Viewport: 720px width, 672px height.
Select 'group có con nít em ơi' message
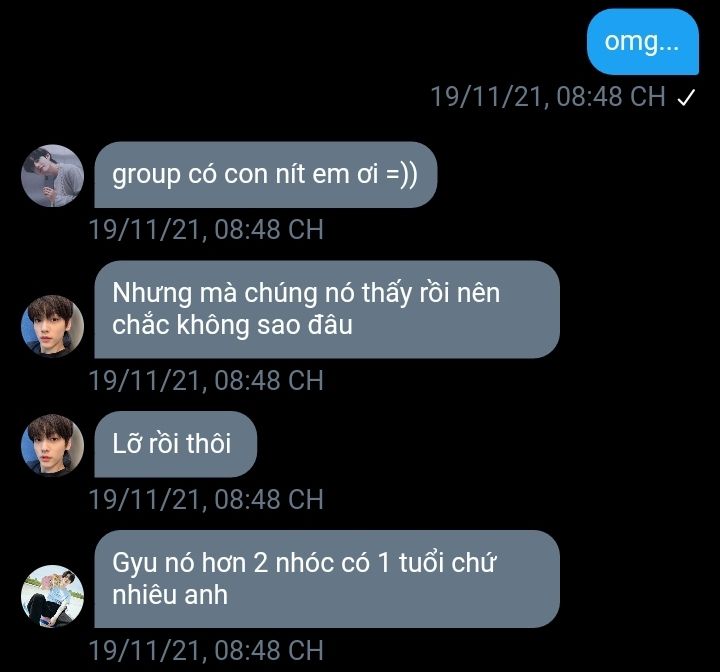[265, 175]
